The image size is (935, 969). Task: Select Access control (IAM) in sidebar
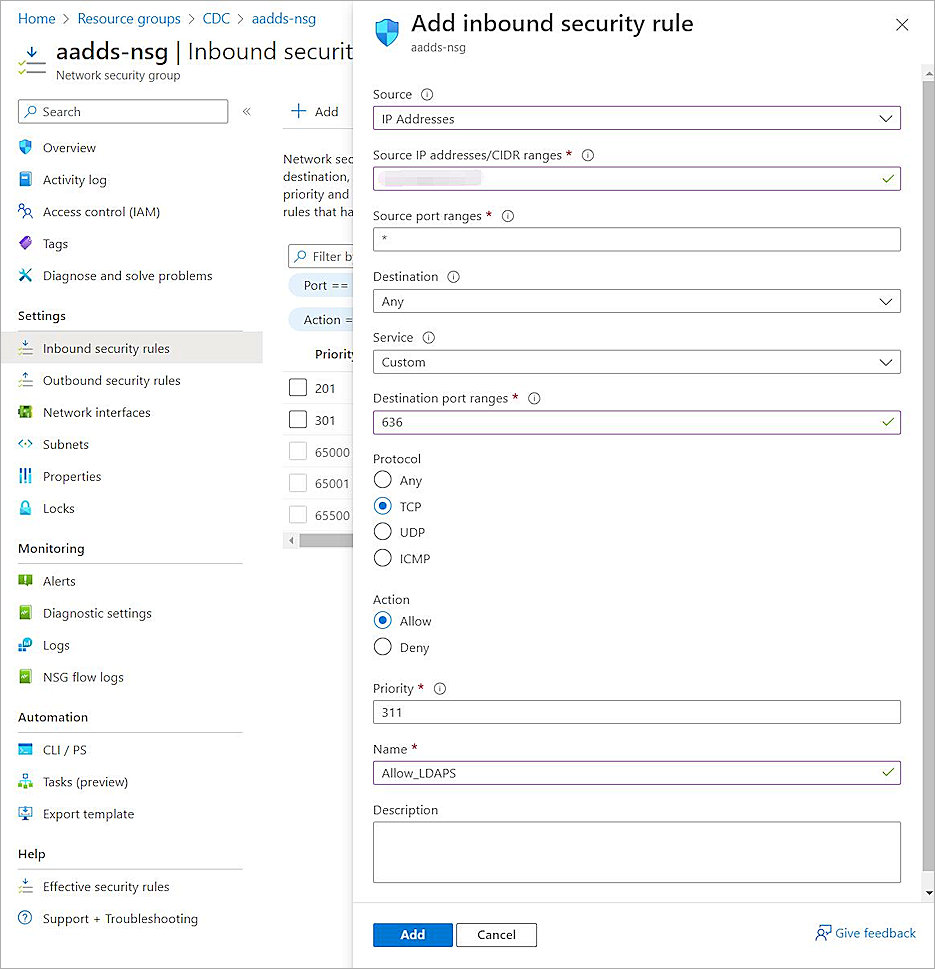103,211
